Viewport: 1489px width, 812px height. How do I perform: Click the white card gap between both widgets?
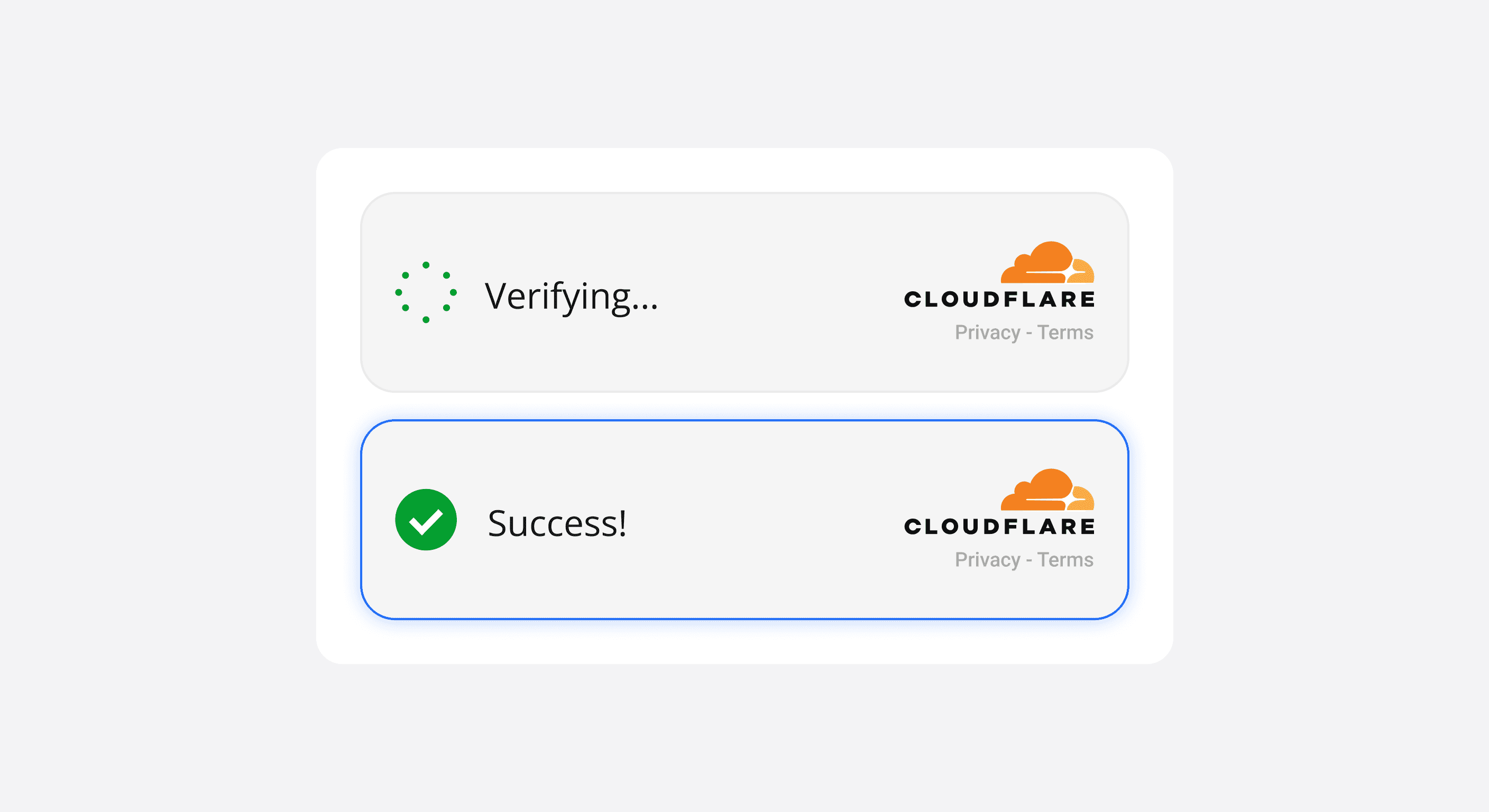point(744,407)
